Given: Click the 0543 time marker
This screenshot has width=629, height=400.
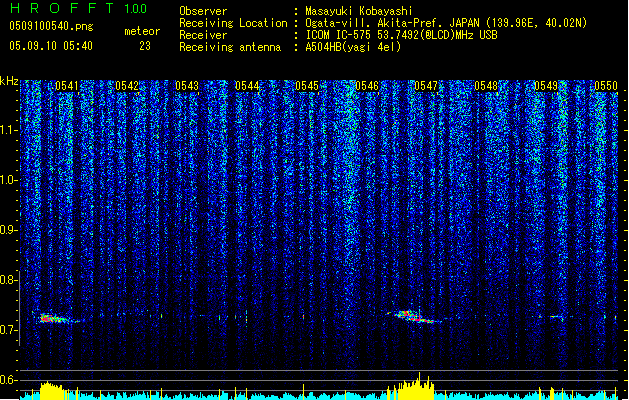Looking at the screenshot, I should pyautogui.click(x=187, y=86).
